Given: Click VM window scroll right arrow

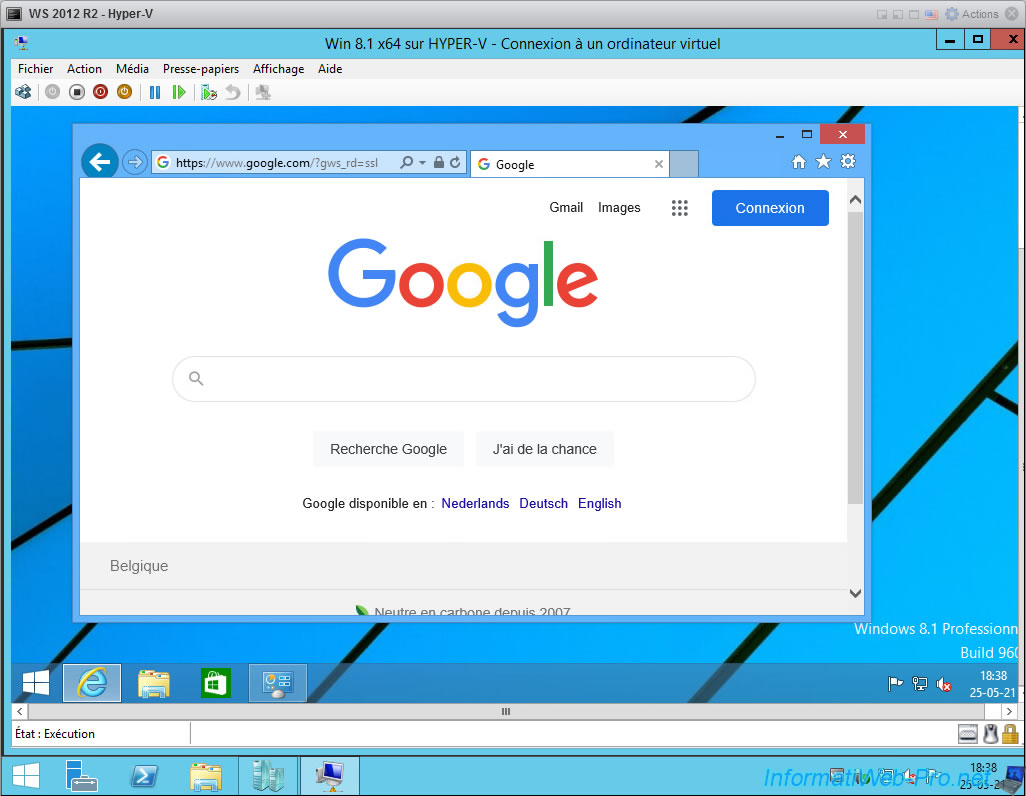Looking at the screenshot, I should 1010,712.
